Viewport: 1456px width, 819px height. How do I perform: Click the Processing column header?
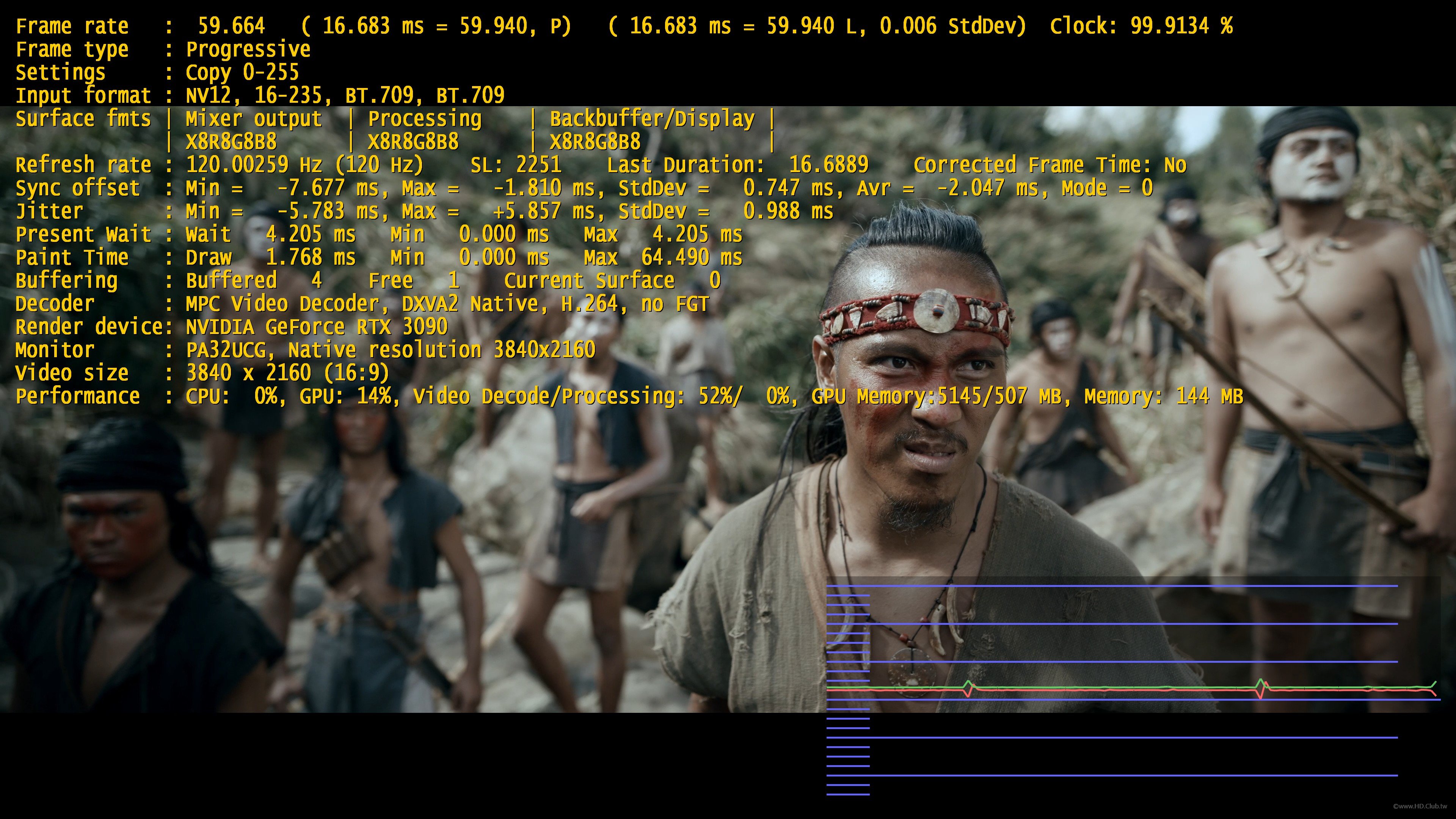[425, 119]
